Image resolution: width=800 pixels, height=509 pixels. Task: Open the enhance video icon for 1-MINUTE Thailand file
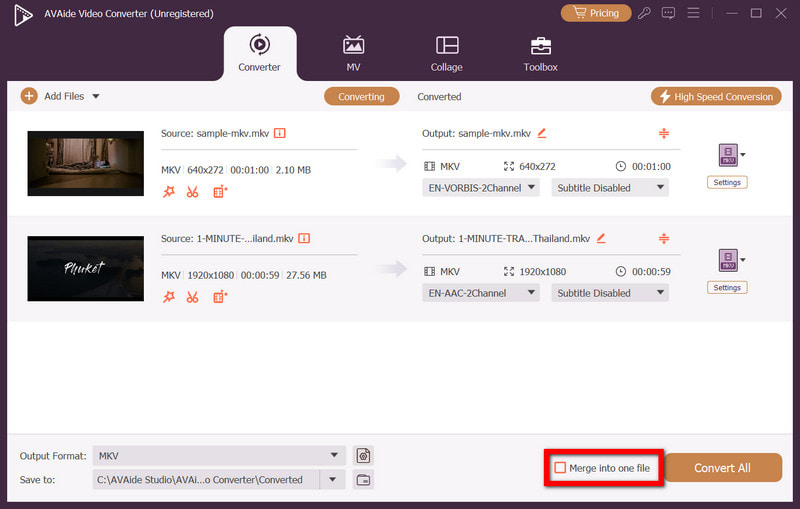click(x=220, y=297)
